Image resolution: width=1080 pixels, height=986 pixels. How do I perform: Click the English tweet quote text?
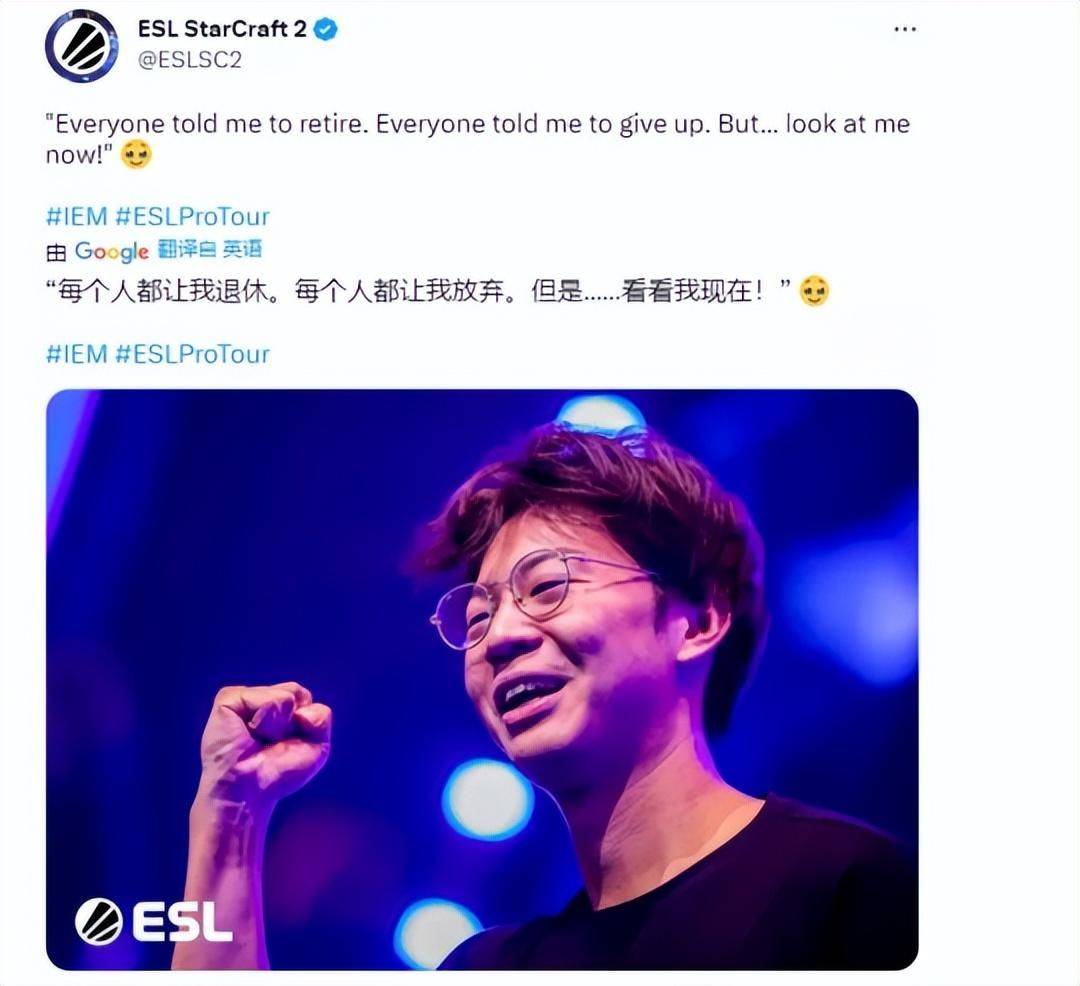(x=477, y=139)
